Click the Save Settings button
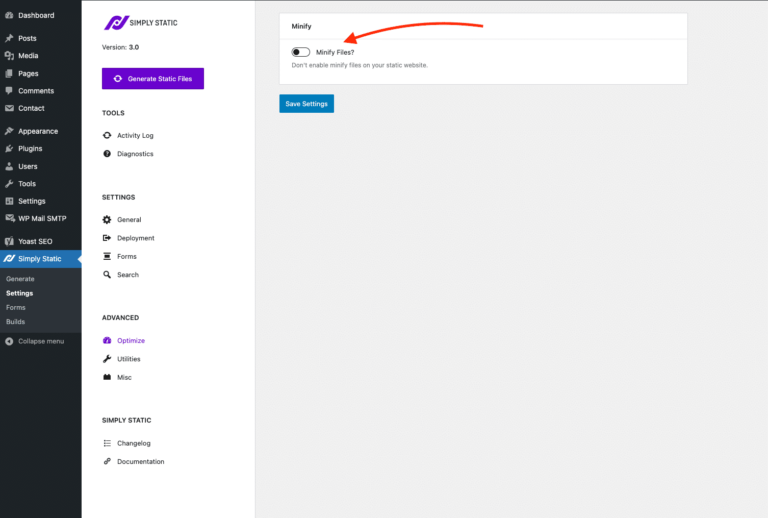The image size is (768, 518). tap(306, 104)
